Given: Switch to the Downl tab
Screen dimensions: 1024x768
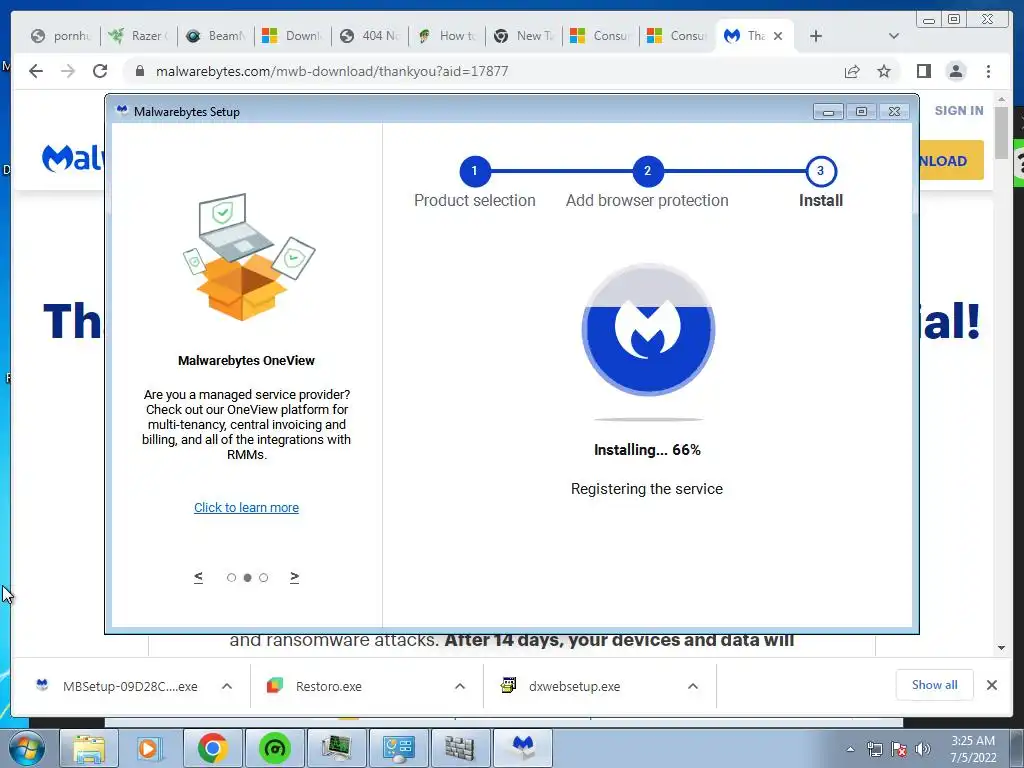Looking at the screenshot, I should coord(293,36).
